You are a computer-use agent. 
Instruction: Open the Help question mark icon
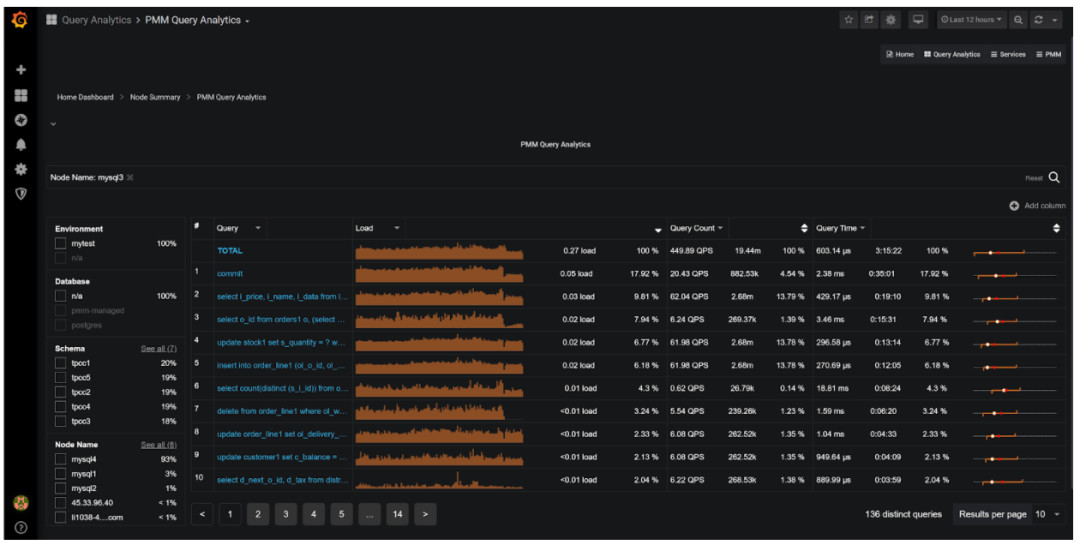click(x=21, y=528)
